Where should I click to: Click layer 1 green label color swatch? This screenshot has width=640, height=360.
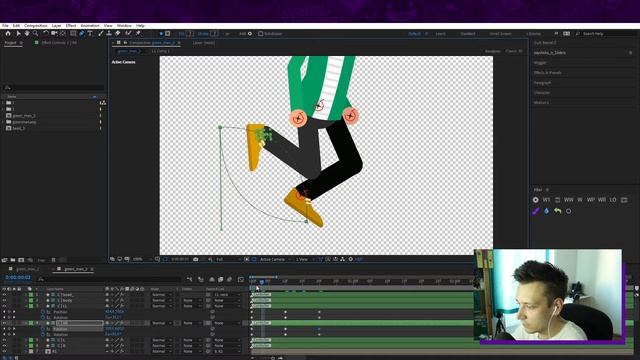[x=31, y=295]
